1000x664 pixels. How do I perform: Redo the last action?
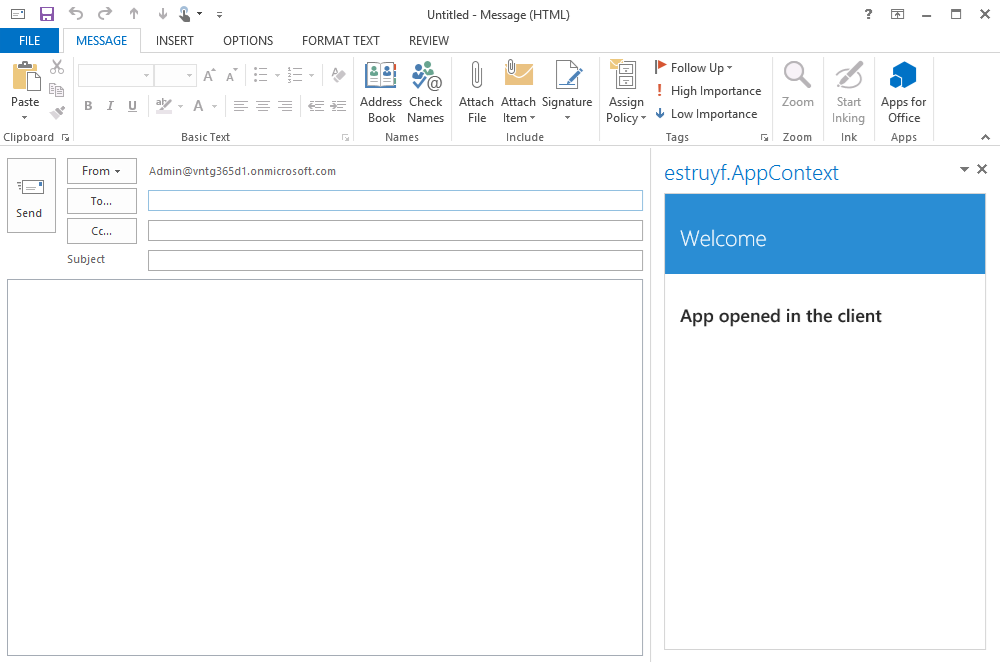click(x=105, y=14)
